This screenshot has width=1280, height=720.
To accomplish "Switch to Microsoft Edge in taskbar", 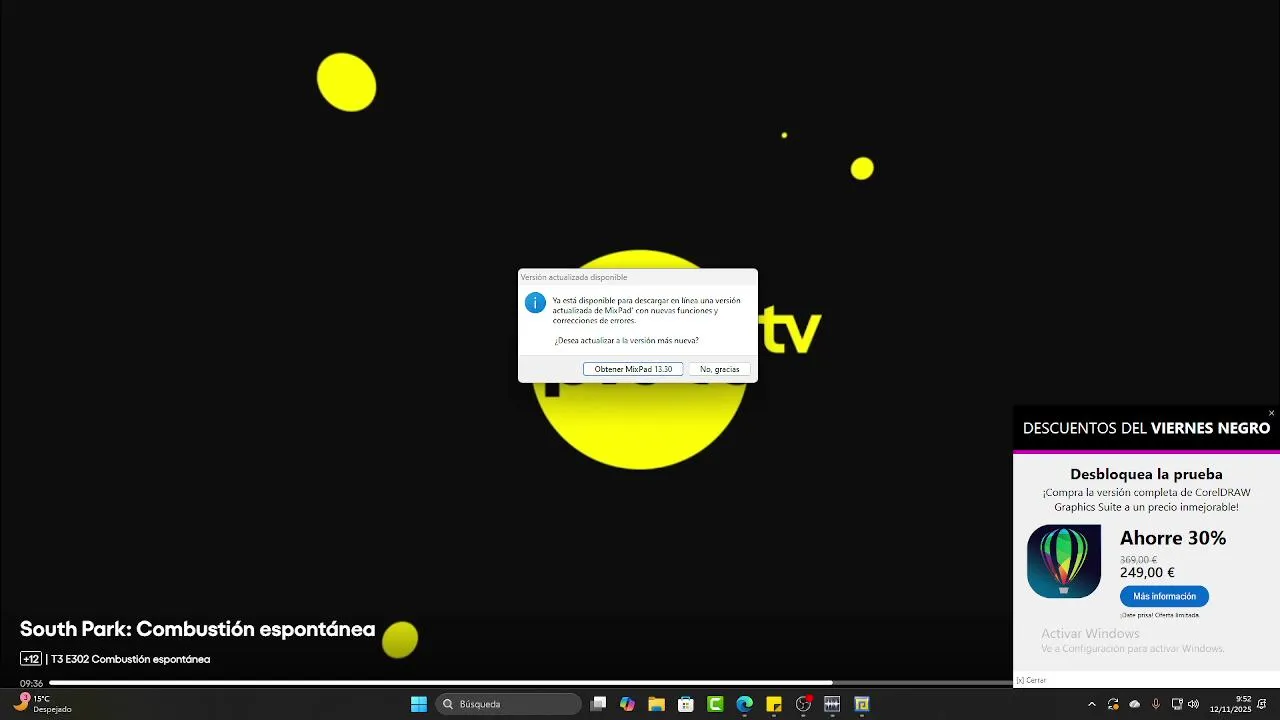I will click(x=744, y=704).
